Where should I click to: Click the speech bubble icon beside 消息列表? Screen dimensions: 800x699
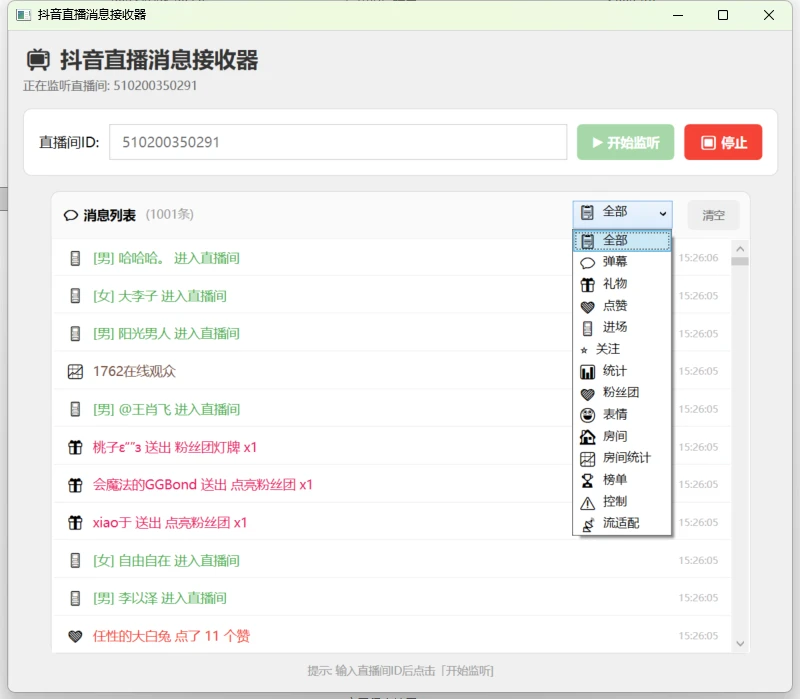coord(70,215)
